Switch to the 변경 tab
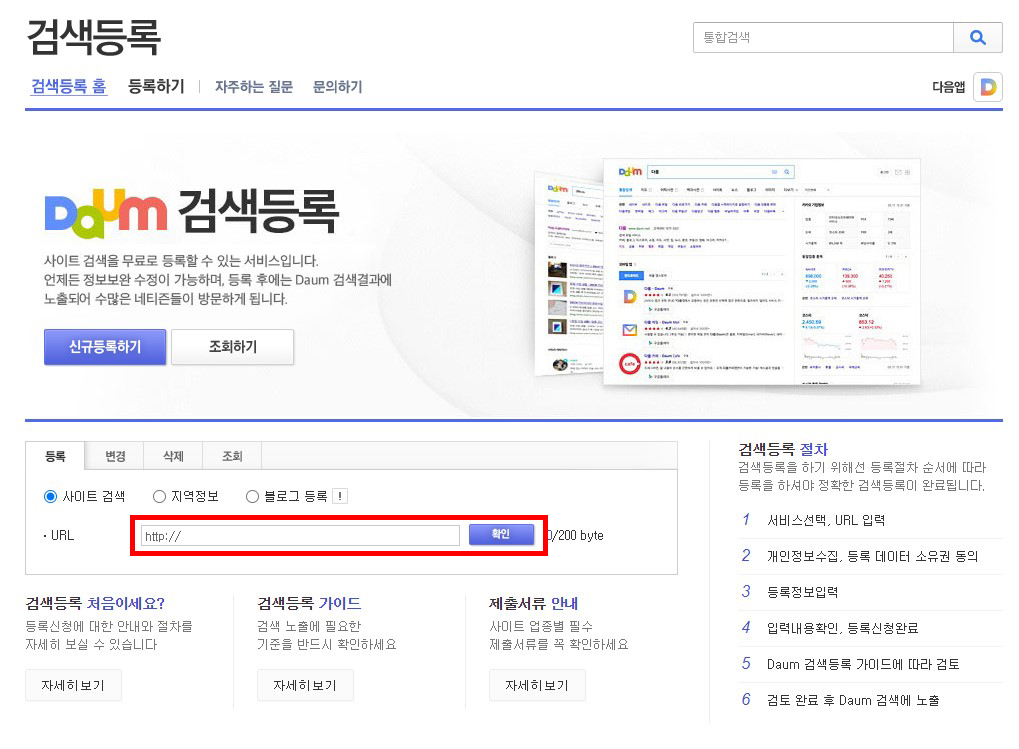The width and height of the screenshot is (1019, 749). tap(115, 456)
